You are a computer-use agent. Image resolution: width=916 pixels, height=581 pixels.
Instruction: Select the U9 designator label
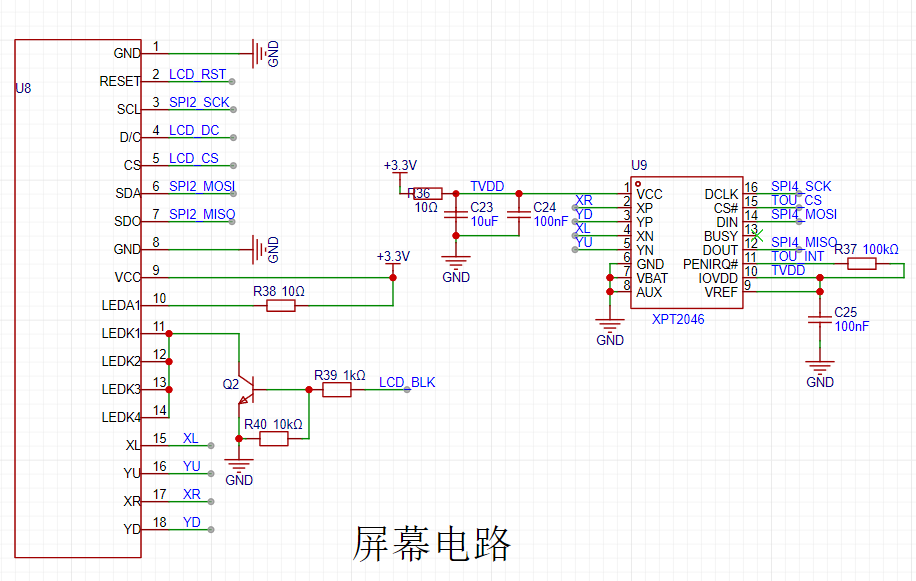(639, 165)
